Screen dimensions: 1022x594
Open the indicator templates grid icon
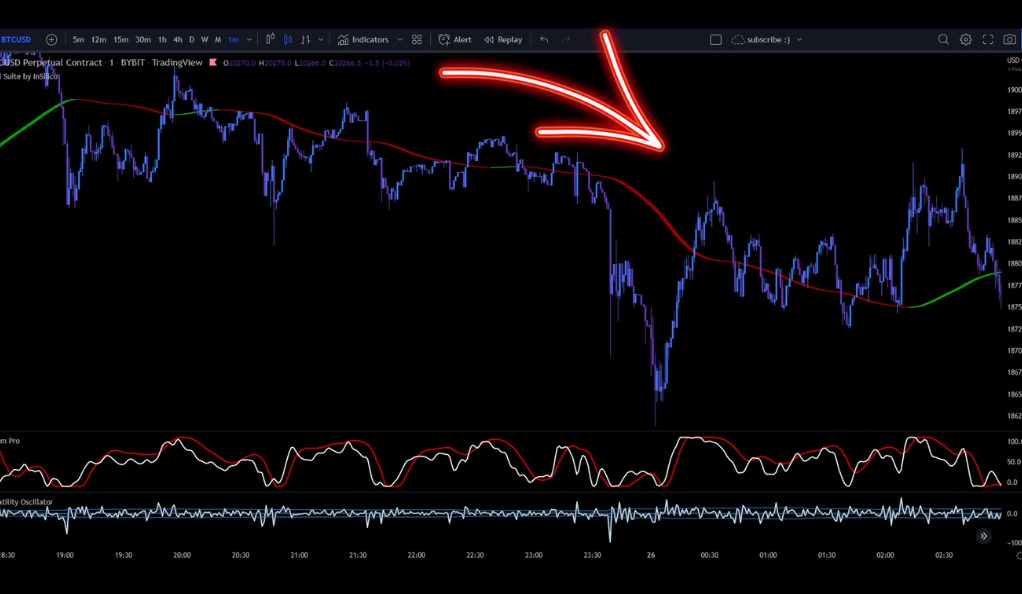pyautogui.click(x=417, y=40)
